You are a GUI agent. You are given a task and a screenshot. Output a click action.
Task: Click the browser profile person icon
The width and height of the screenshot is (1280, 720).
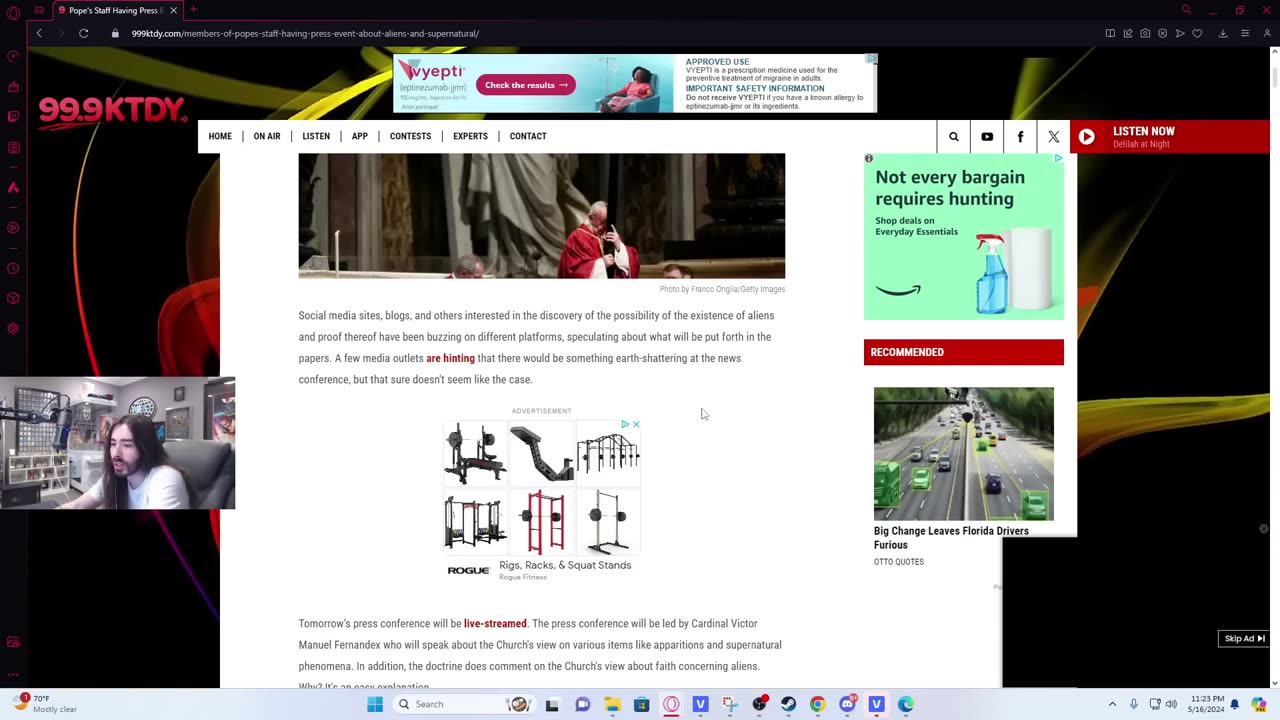[1268, 33]
